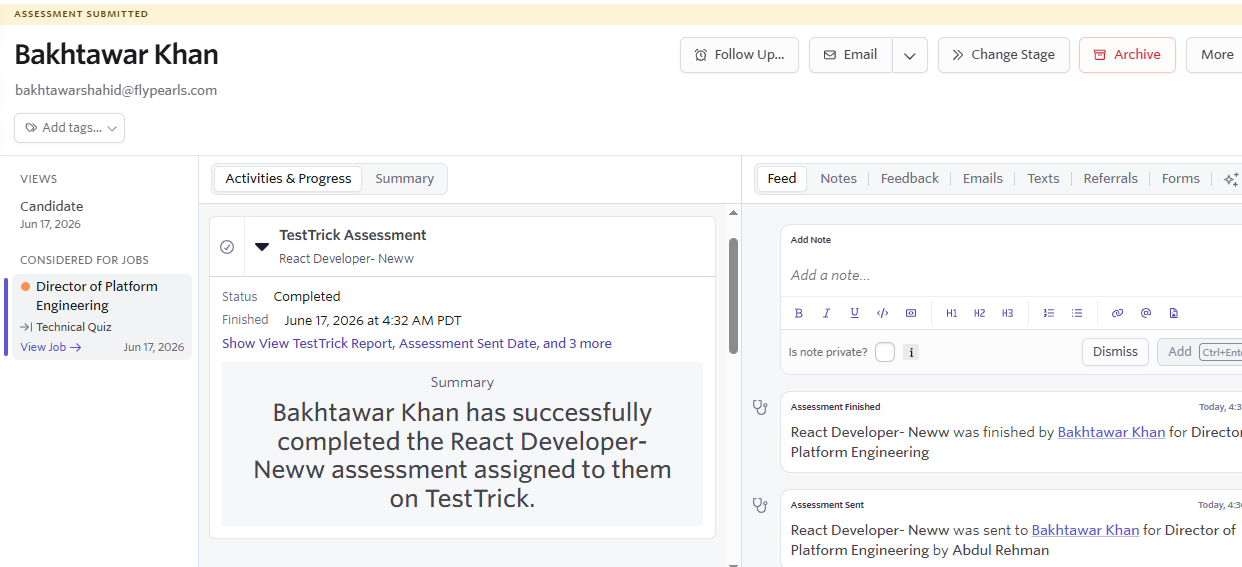Viewport: 1242px width, 567px height.
Task: Insert bulleted list in note
Action: click(1077, 313)
